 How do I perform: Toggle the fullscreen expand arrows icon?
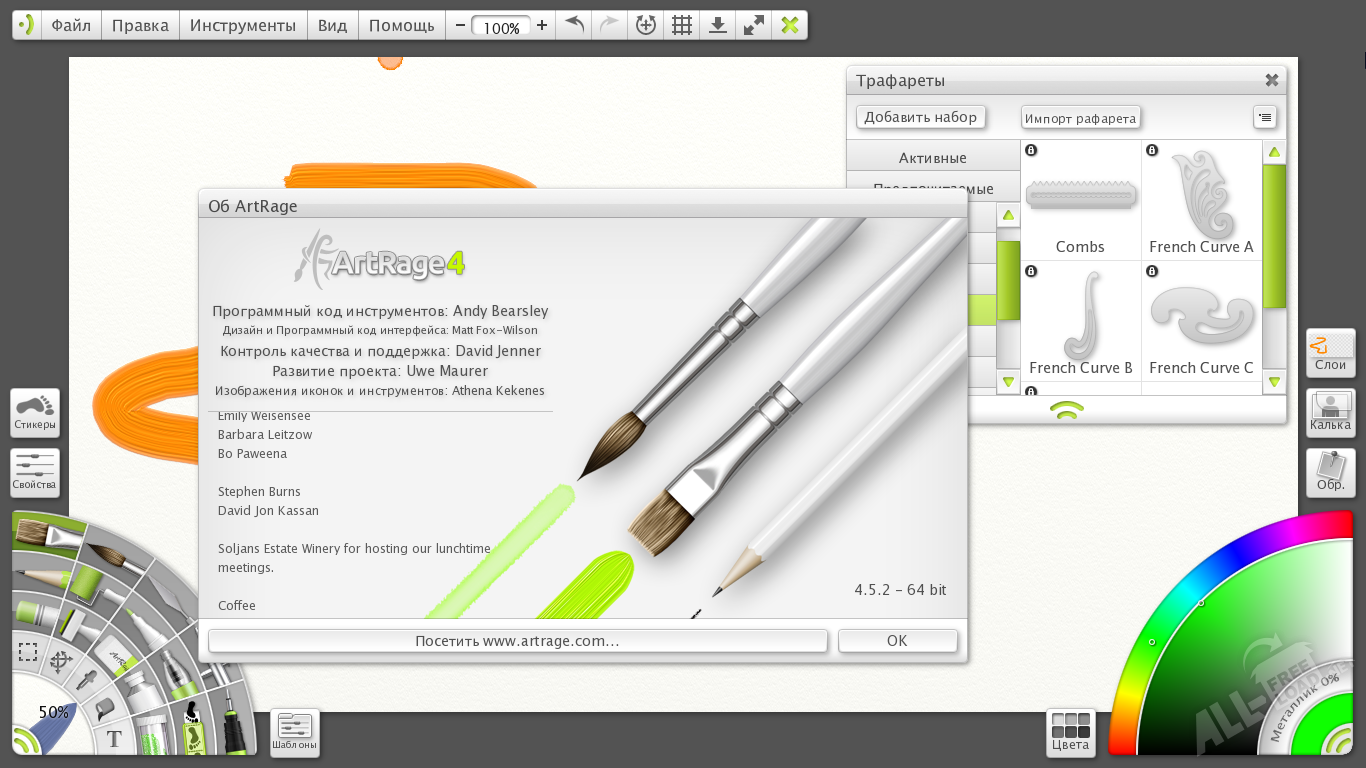(x=753, y=26)
